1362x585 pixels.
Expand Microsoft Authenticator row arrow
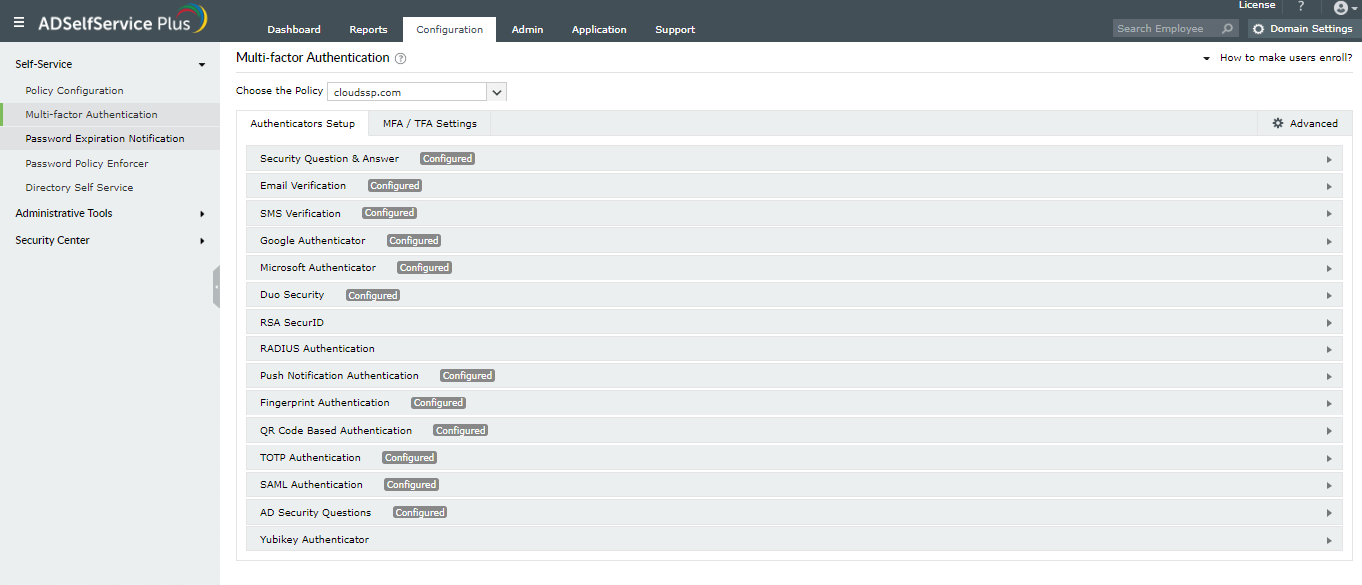coord(1329,268)
